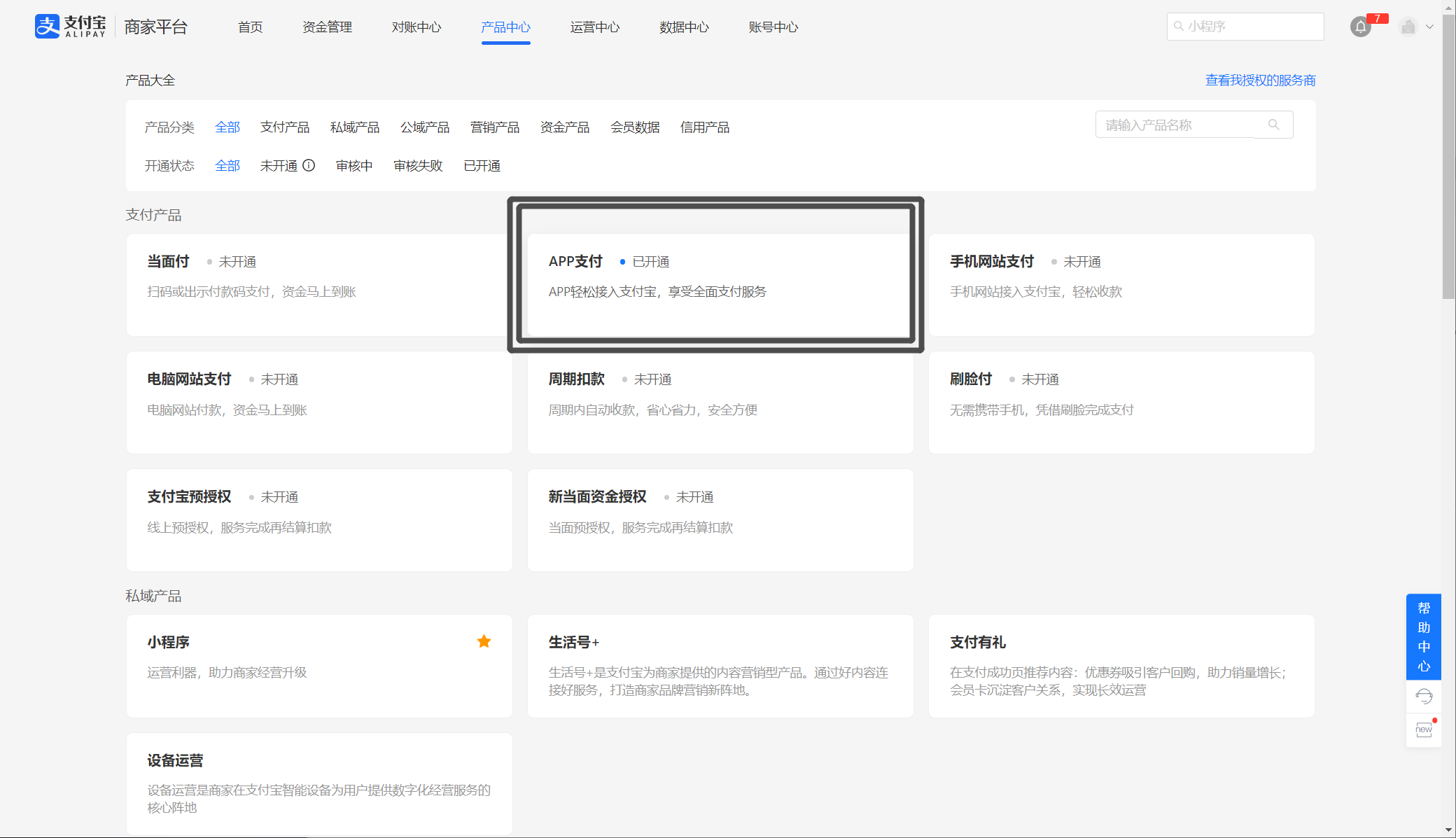Image resolution: width=1456 pixels, height=838 pixels.
Task: Filter by 营销产品 category
Action: [495, 127]
